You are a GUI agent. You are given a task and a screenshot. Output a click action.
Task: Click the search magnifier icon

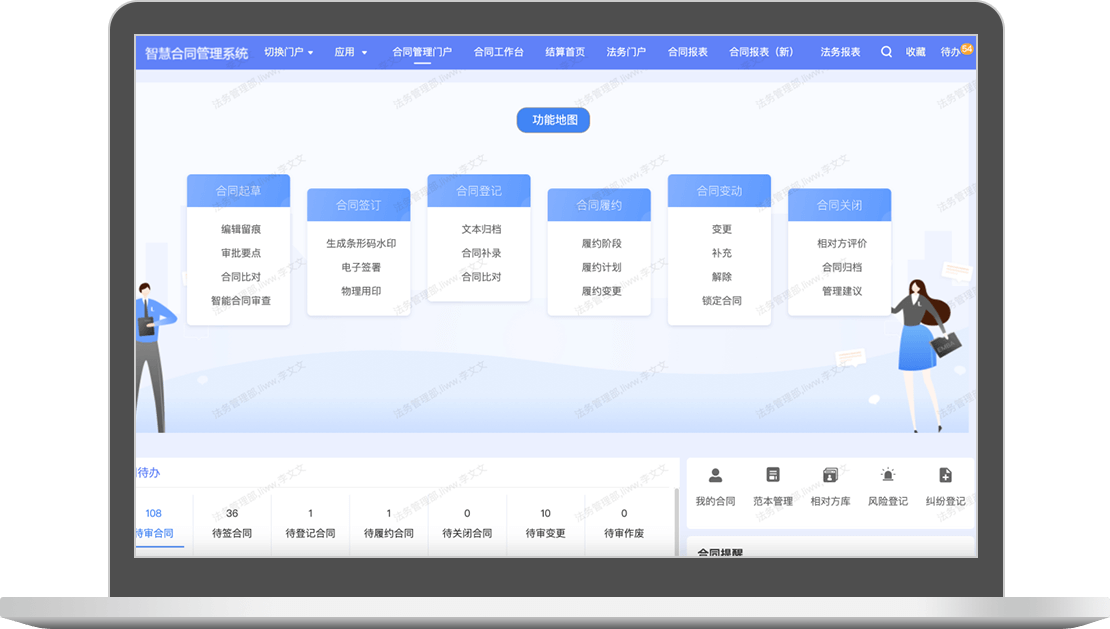(886, 52)
